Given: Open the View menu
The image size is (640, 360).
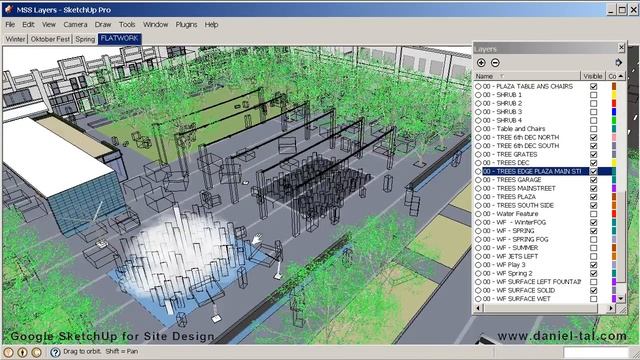Looking at the screenshot, I should click(49, 24).
